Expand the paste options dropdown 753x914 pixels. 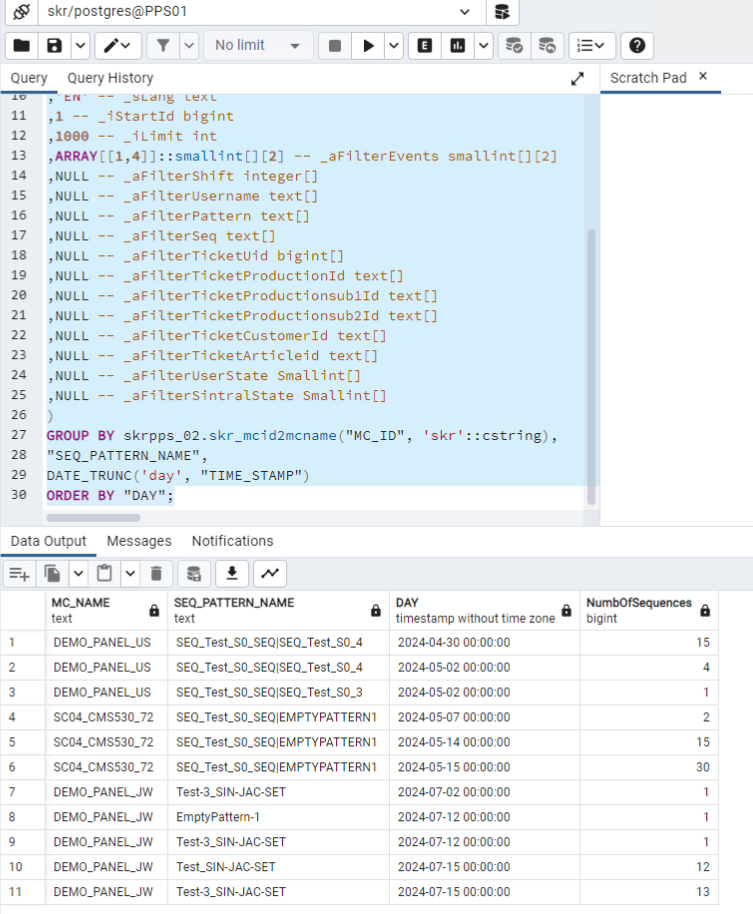tap(130, 574)
